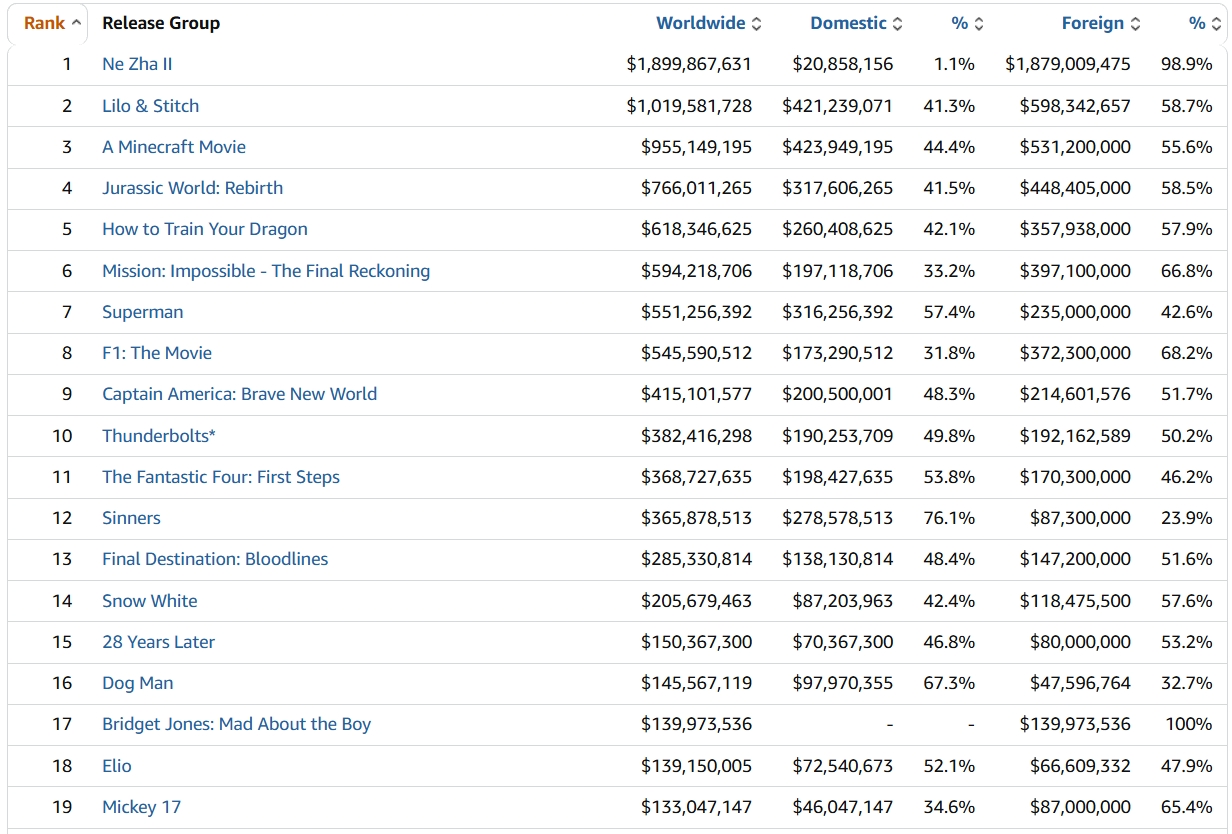Select rank number 12 cell
This screenshot has width=1232, height=834.
click(63, 518)
